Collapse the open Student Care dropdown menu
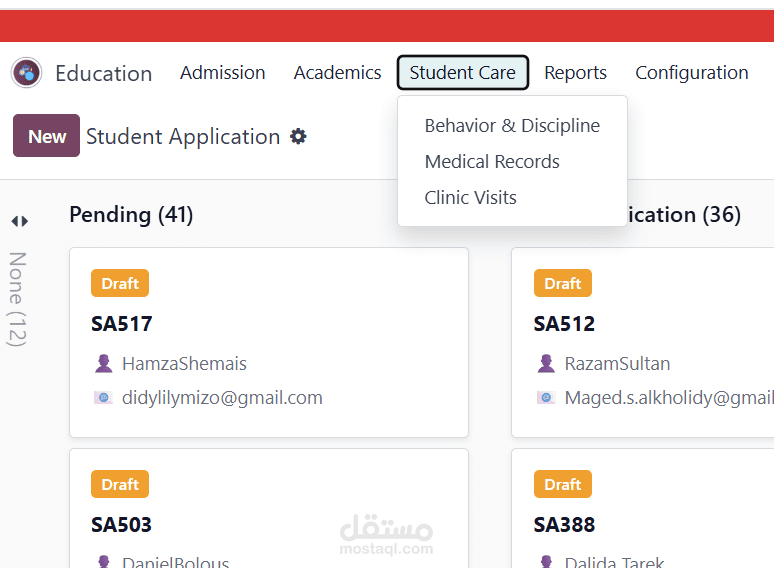This screenshot has width=774, height=568. pos(463,73)
